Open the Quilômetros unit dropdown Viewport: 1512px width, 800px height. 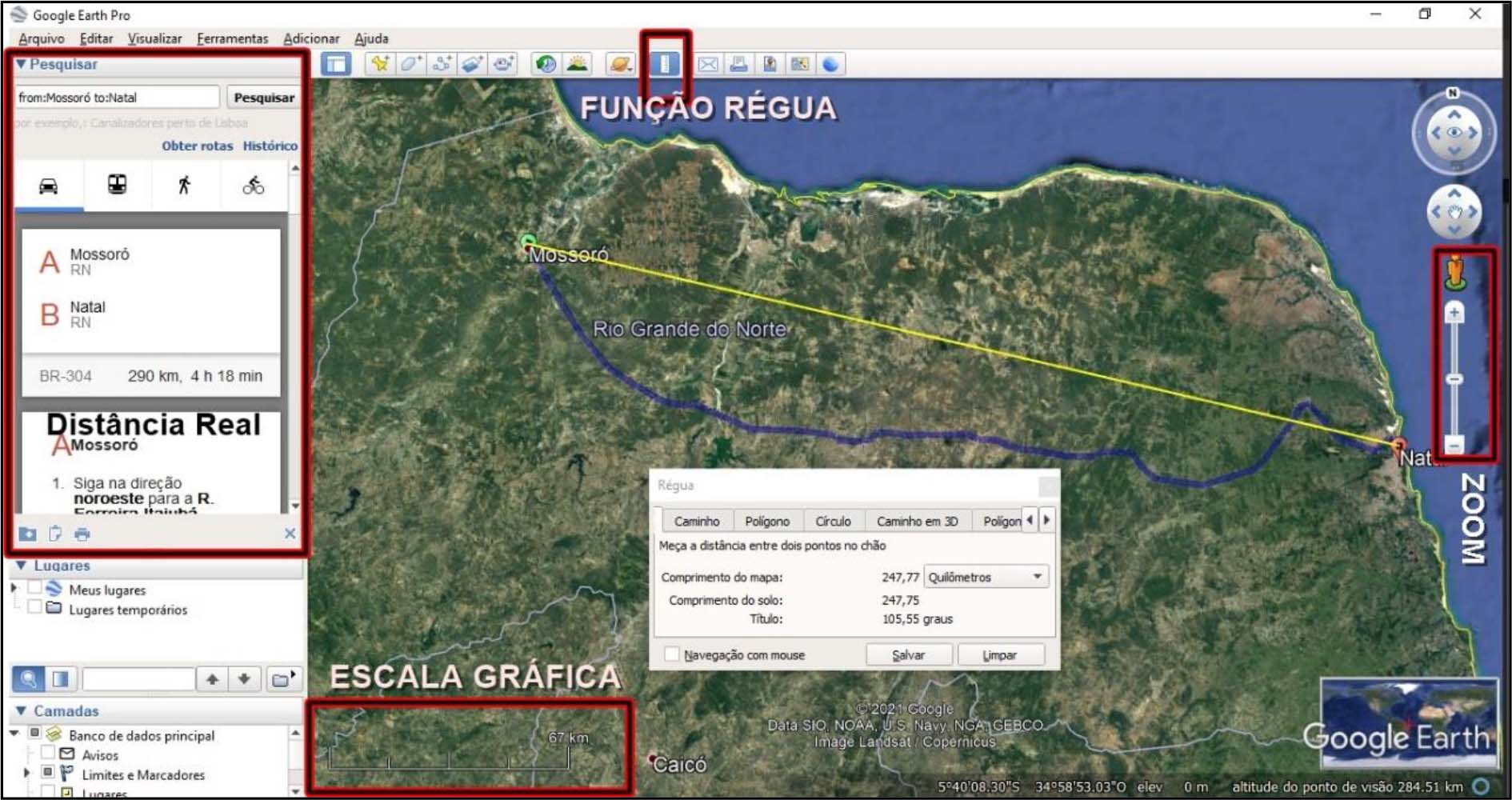point(986,577)
